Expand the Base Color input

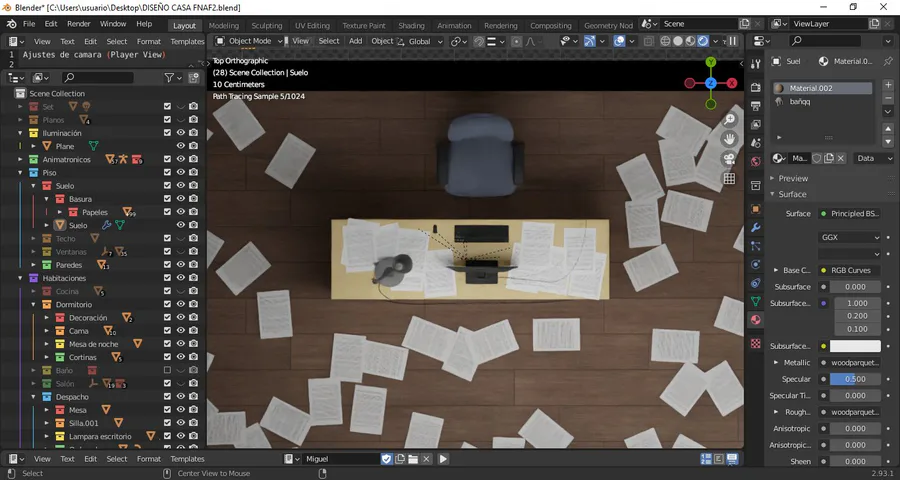pos(776,270)
